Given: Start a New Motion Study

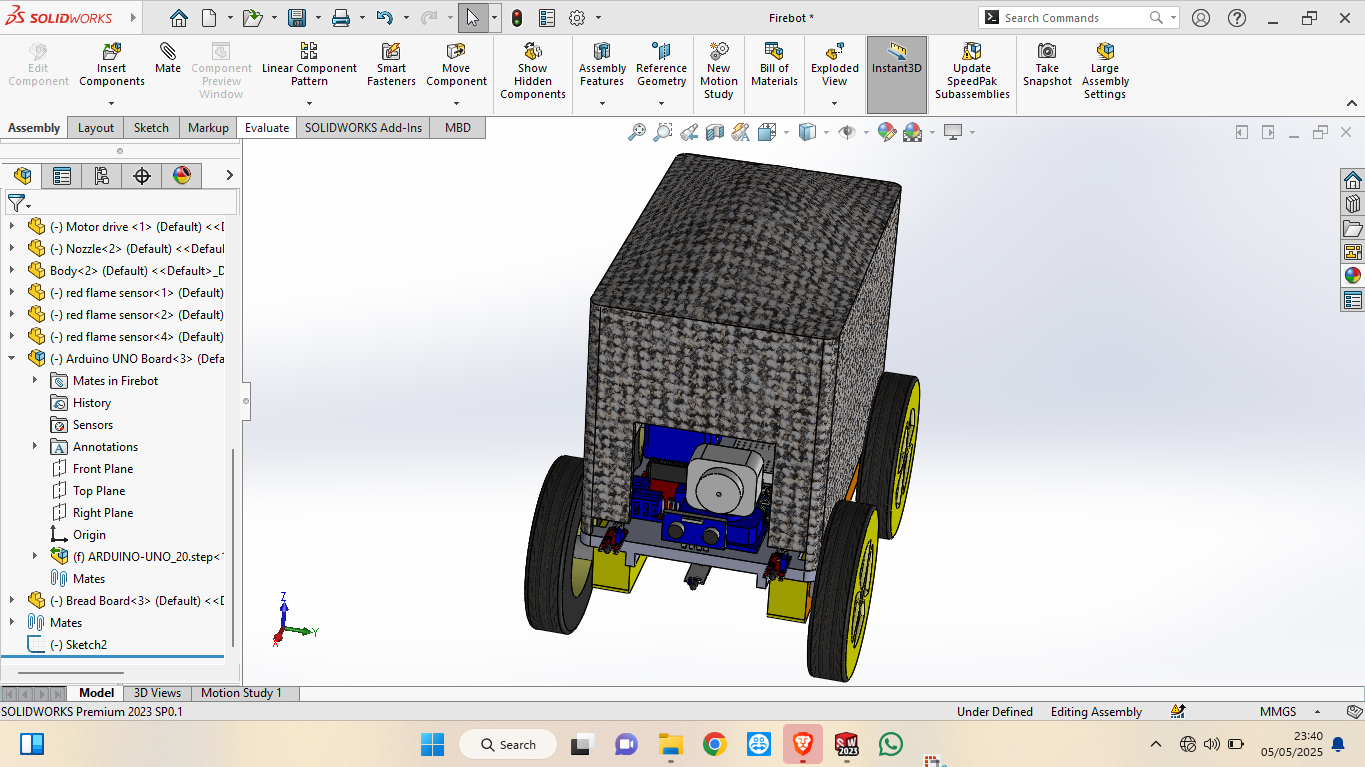Looking at the screenshot, I should tap(719, 71).
